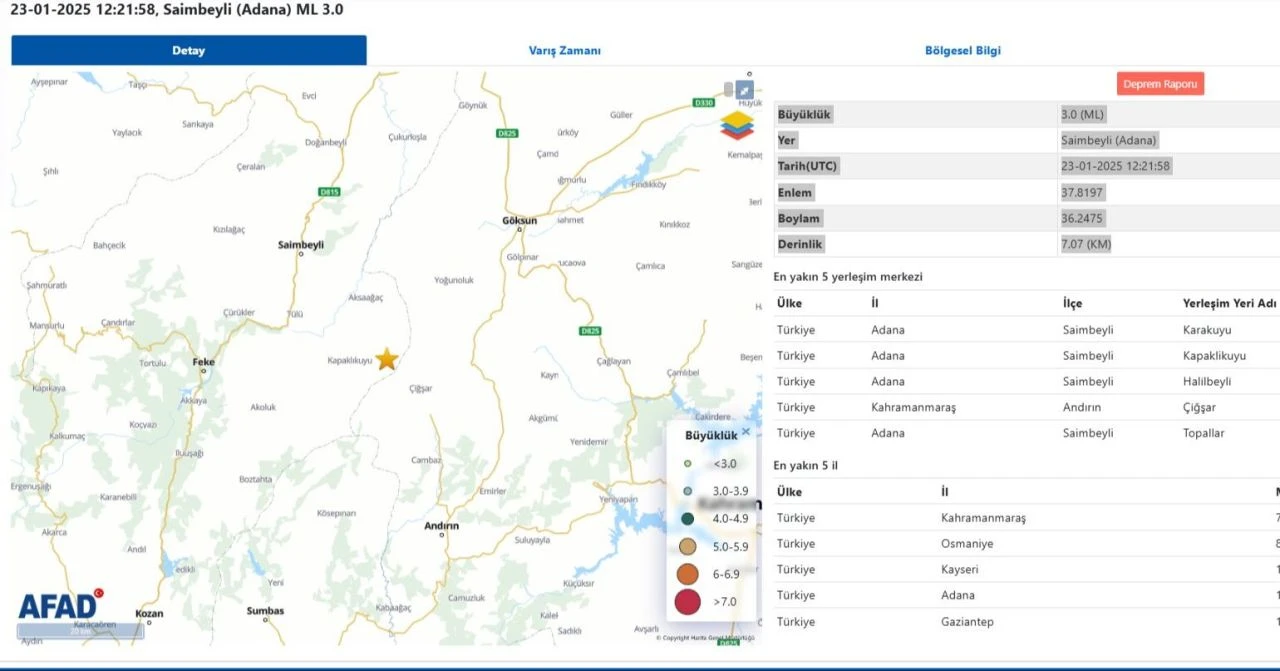Click the small gray map toggle control
1280x671 pixels.
[728, 89]
